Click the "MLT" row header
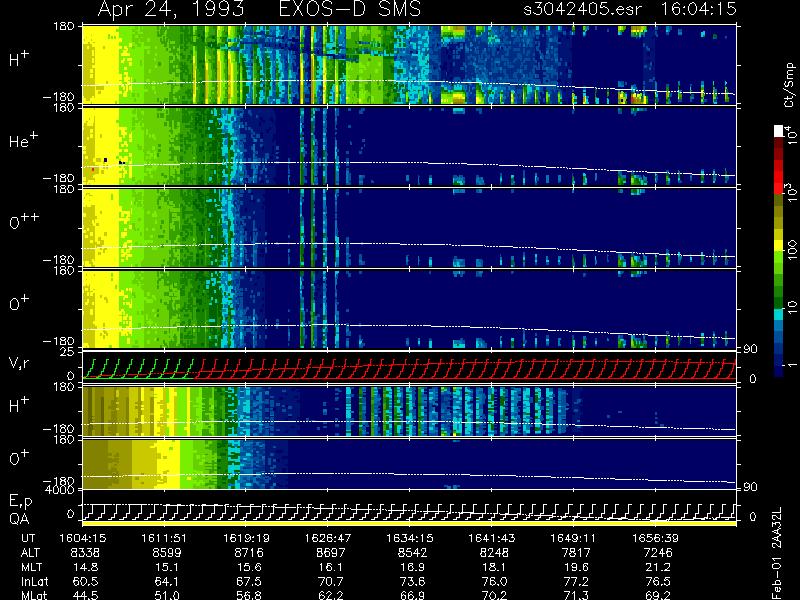The height and width of the screenshot is (600, 800). pyautogui.click(x=31, y=567)
